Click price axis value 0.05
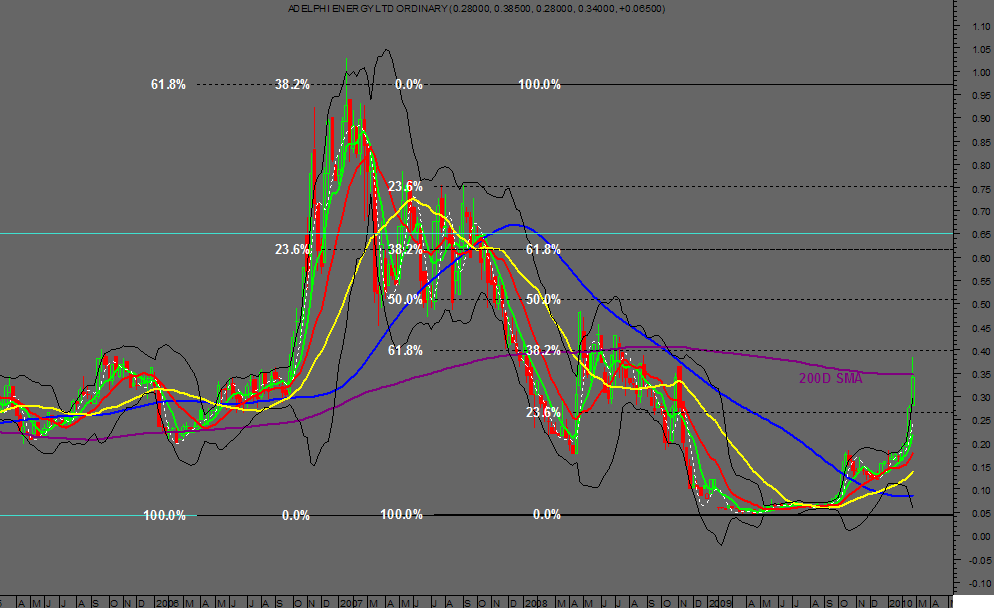The width and height of the screenshot is (994, 608). (981, 514)
